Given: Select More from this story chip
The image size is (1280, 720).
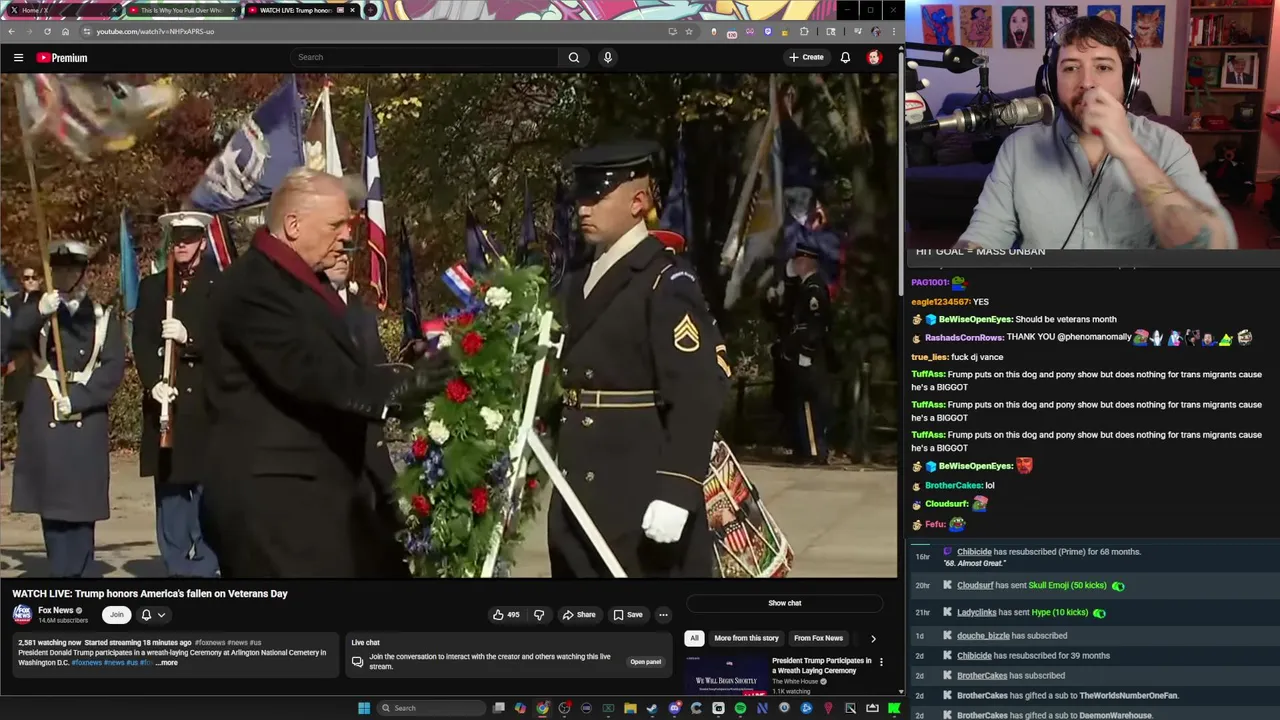Looking at the screenshot, I should 746,638.
